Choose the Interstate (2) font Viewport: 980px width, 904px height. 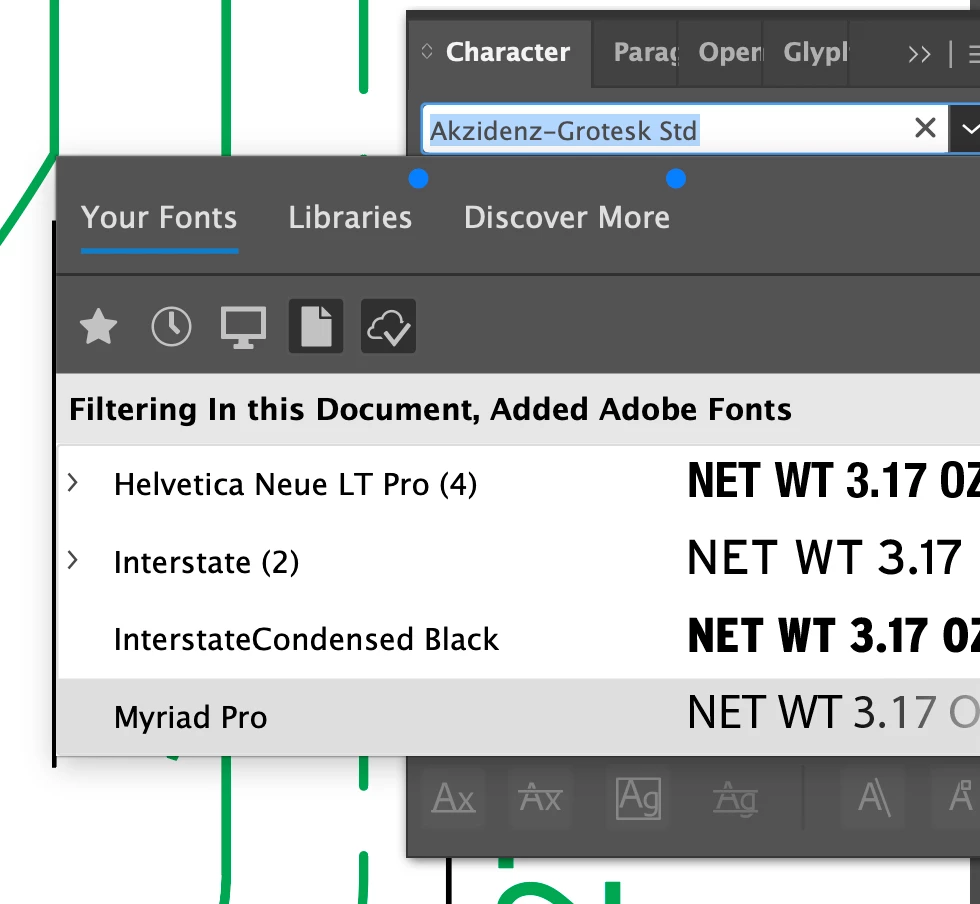tap(206, 562)
